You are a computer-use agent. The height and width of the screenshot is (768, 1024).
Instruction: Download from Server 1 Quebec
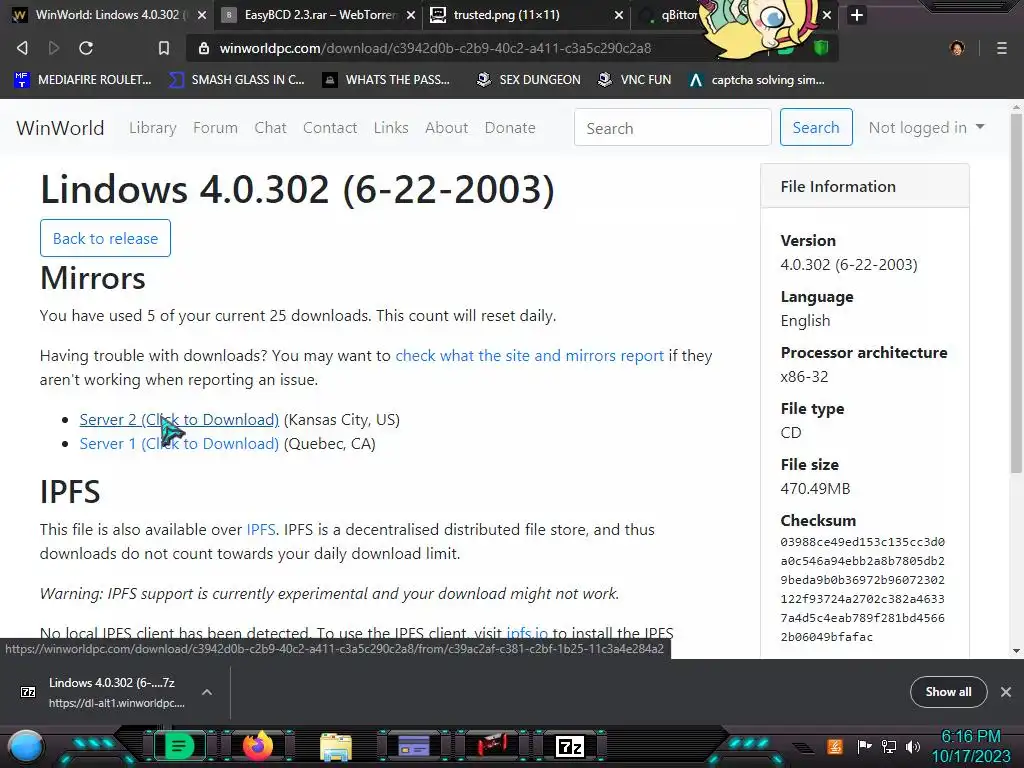pyautogui.click(x=179, y=444)
